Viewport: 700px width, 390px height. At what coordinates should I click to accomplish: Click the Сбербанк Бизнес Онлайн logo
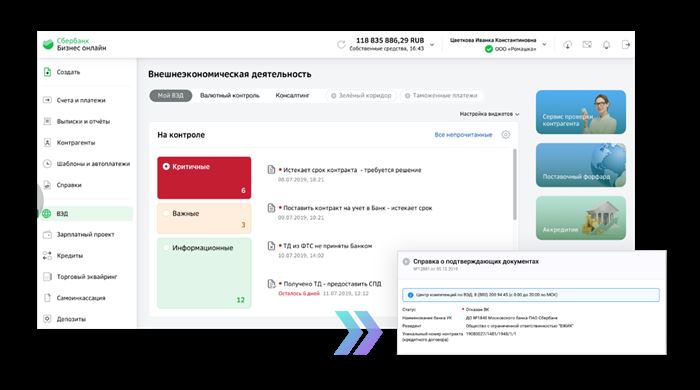click(x=74, y=44)
